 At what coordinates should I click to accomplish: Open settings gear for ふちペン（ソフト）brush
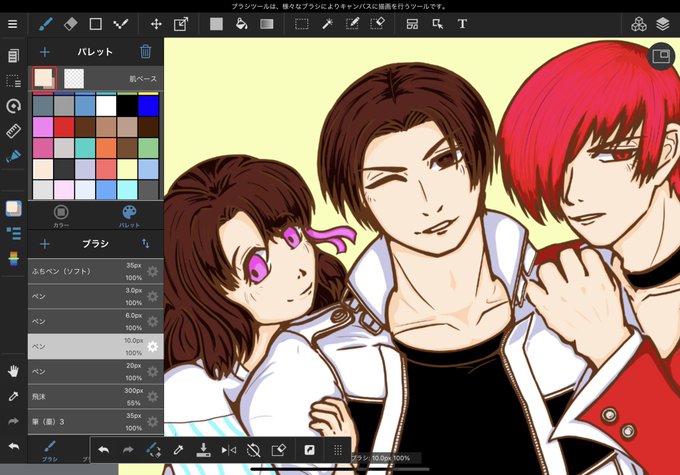click(x=152, y=272)
